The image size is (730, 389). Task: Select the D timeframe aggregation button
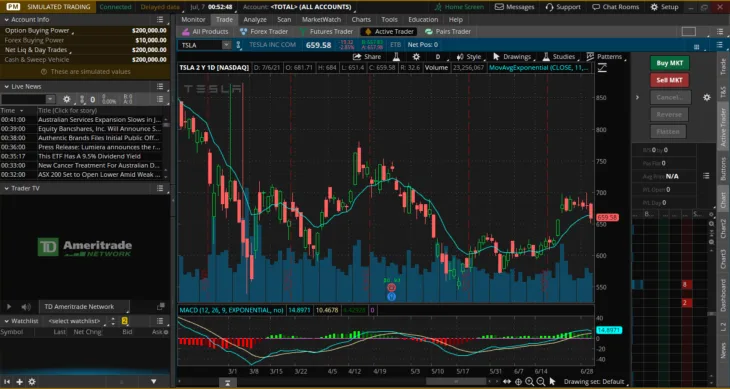click(438, 57)
